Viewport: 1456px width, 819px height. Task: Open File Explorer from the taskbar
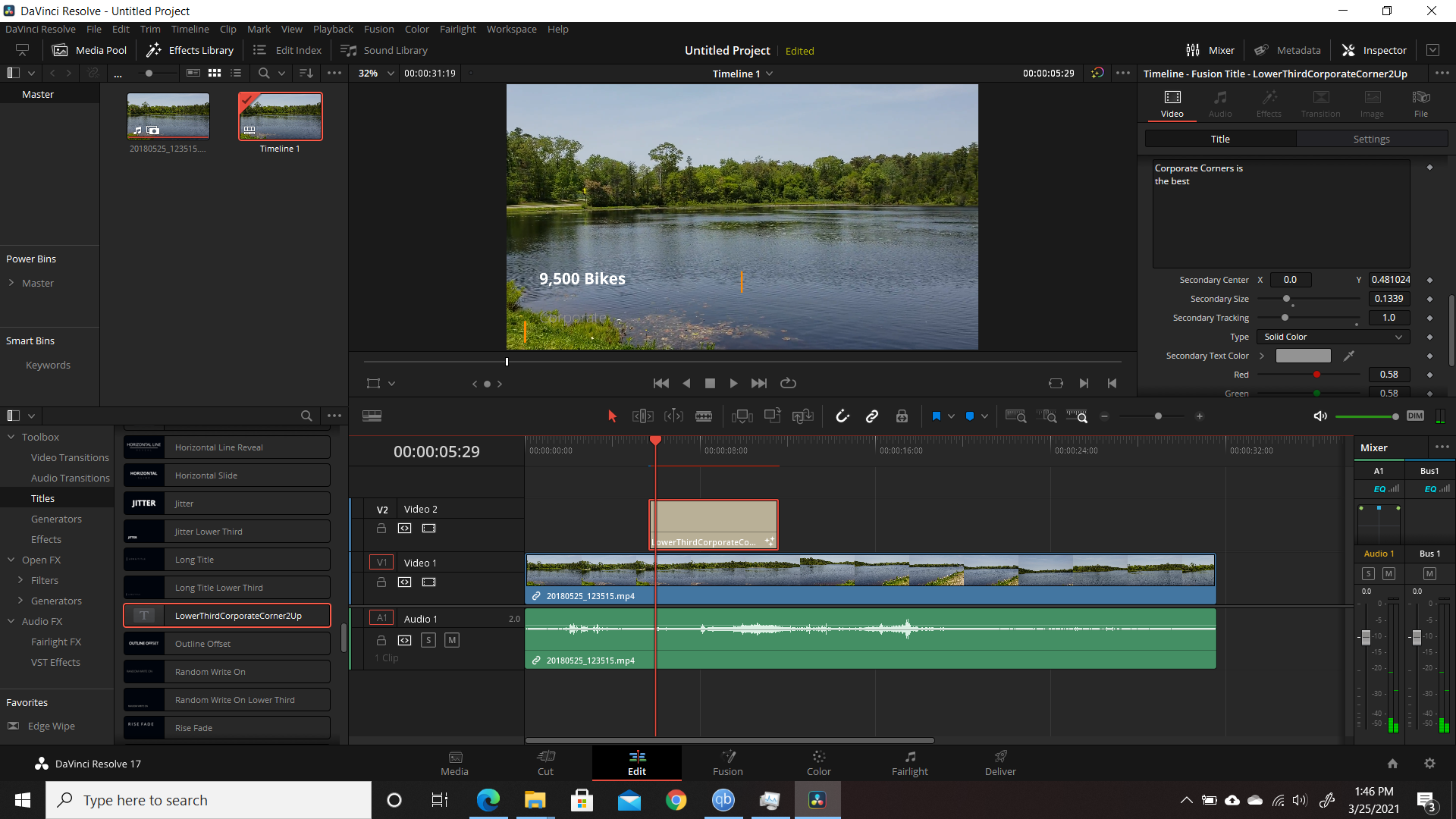pyautogui.click(x=535, y=800)
